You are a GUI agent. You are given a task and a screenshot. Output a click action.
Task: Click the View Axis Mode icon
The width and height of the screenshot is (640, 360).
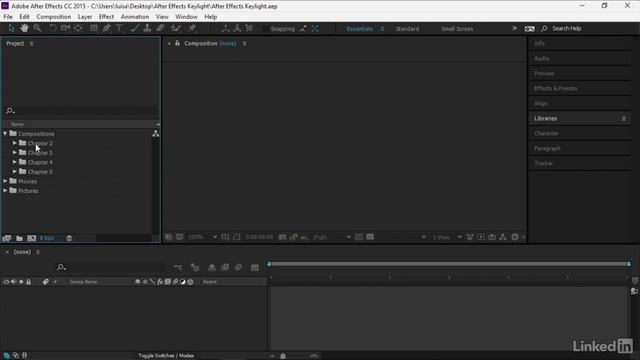pyautogui.click(x=249, y=28)
